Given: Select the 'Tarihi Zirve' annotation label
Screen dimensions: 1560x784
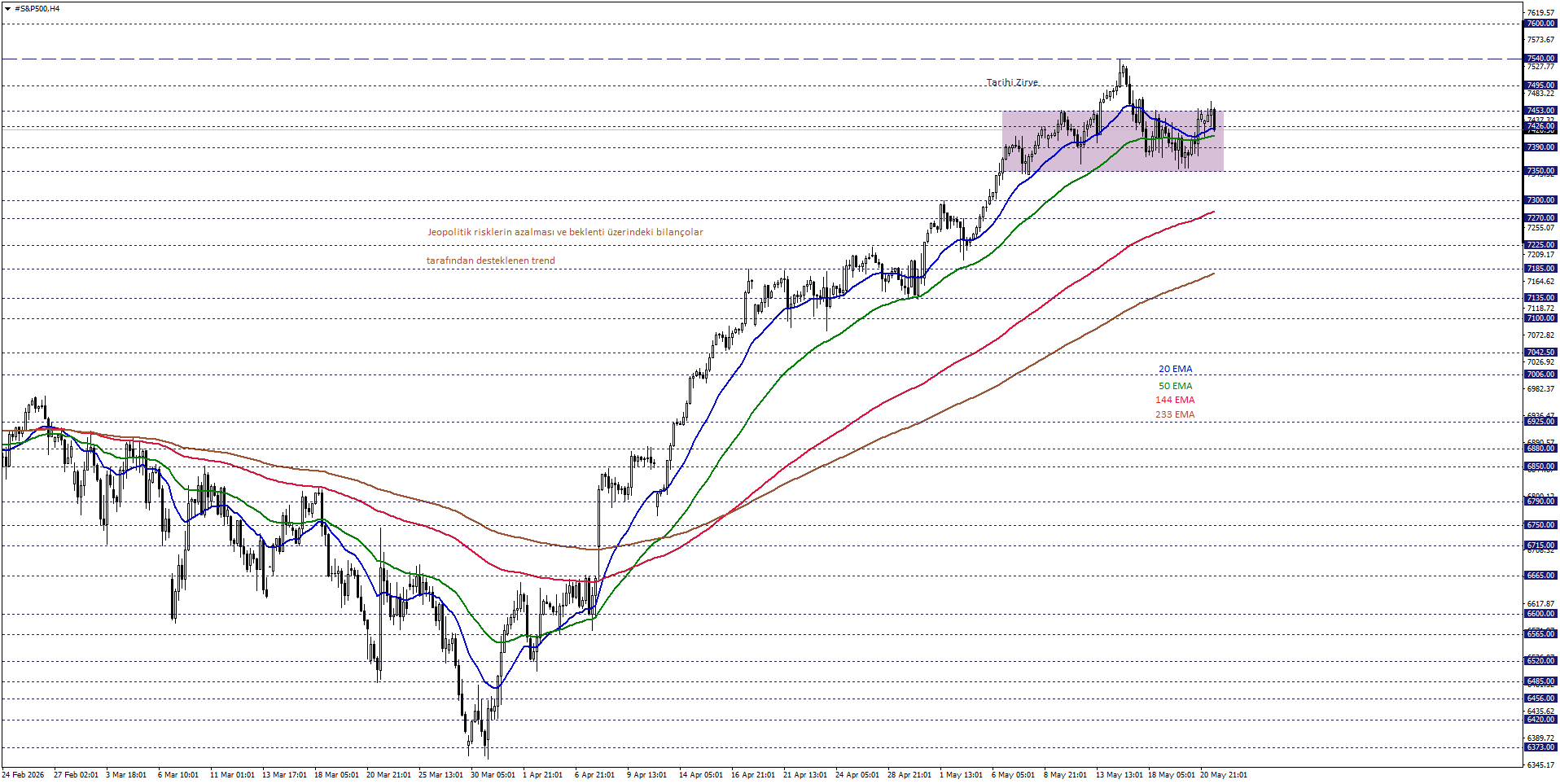Looking at the screenshot, I should (1012, 82).
